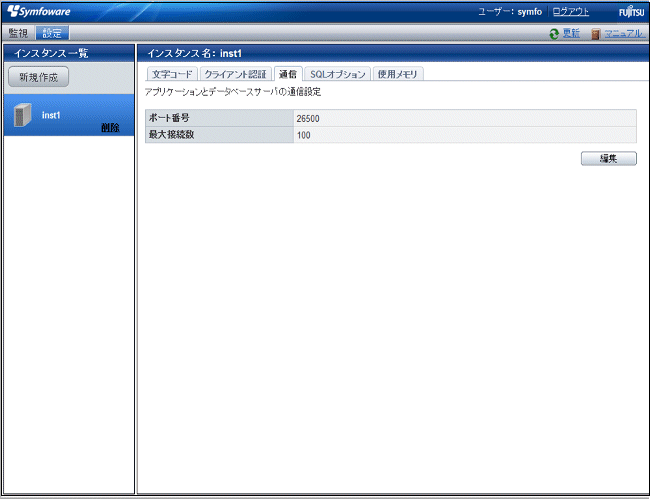Image resolution: width=654 pixels, height=499 pixels.
Task: Select the 通信 tab
Action: click(x=288, y=74)
